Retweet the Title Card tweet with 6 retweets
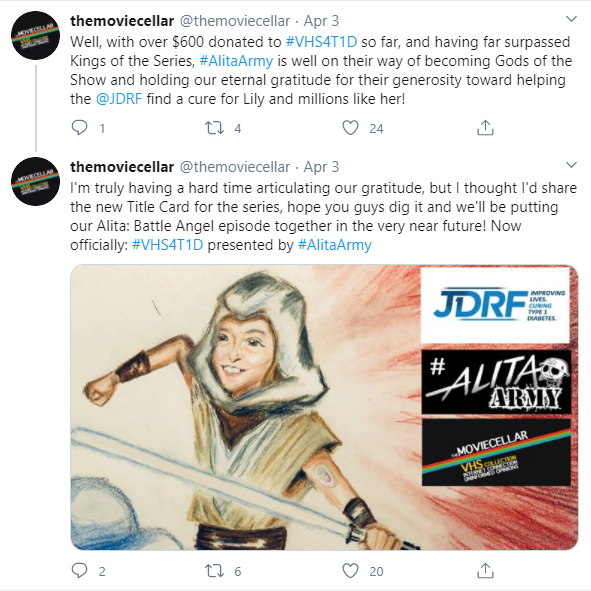Viewport: 591px width, 591px height. (x=214, y=571)
